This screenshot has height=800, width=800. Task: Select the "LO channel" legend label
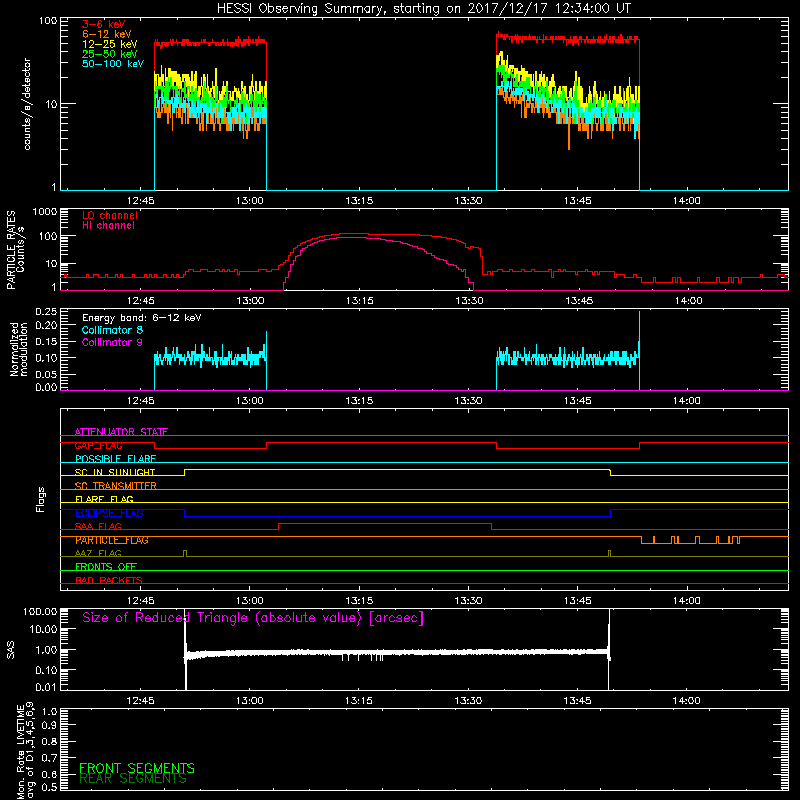110,215
